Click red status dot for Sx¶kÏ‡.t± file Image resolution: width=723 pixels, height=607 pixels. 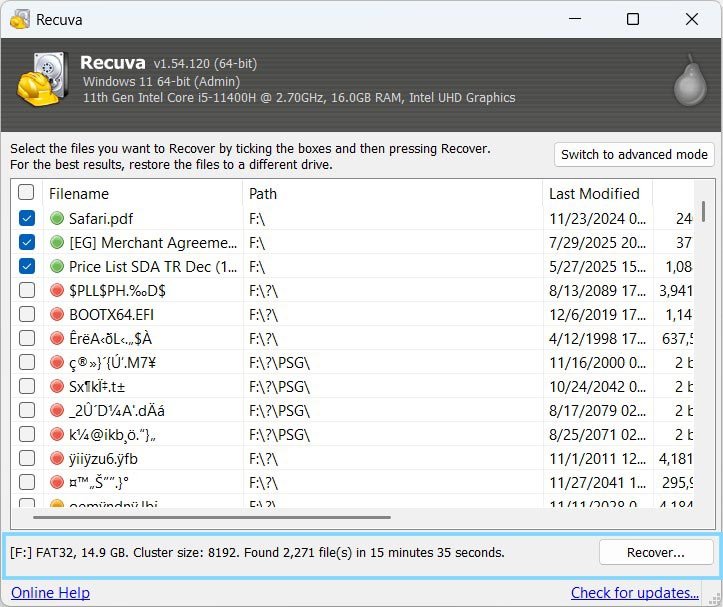pos(57,386)
